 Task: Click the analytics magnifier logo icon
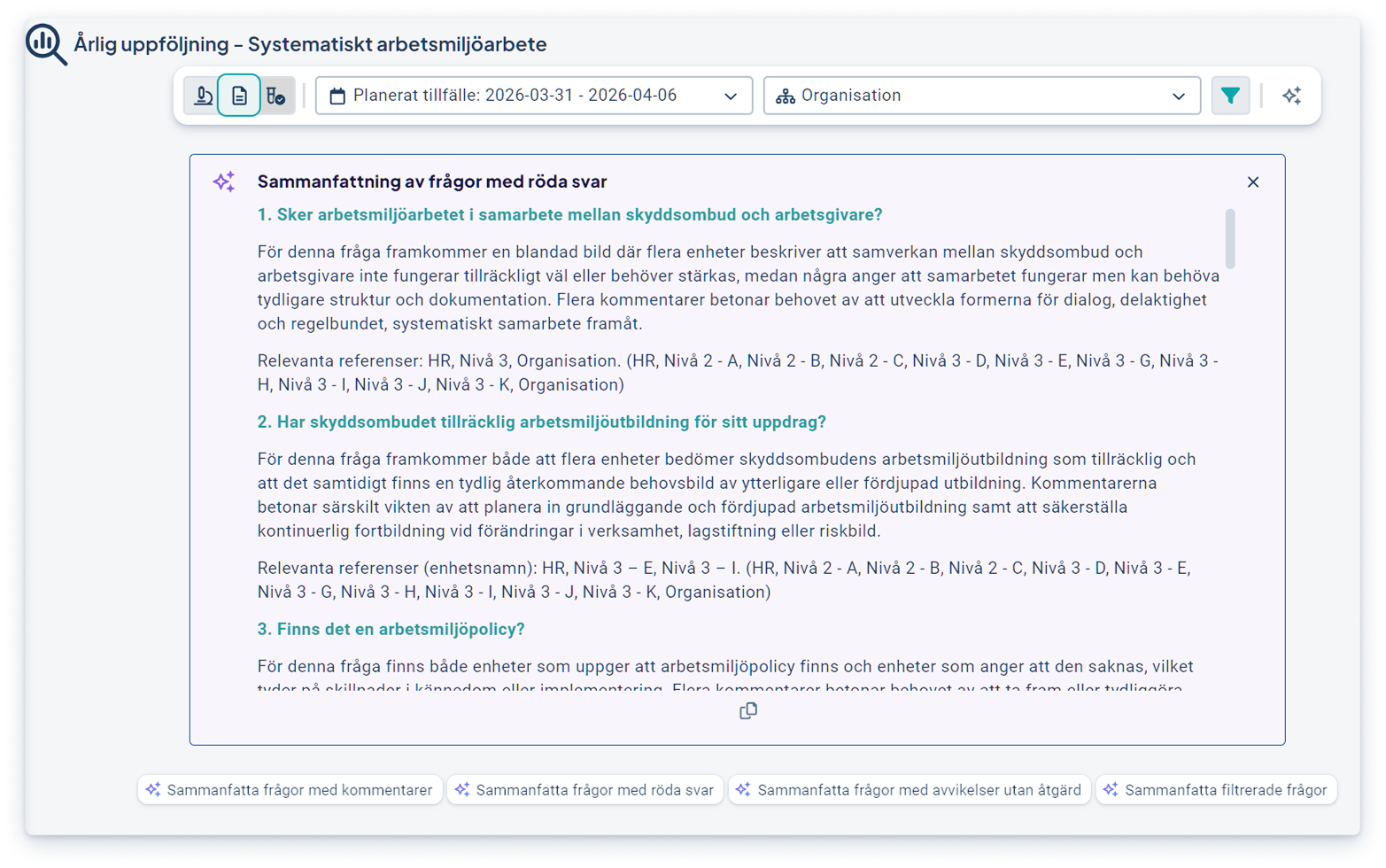point(46,44)
